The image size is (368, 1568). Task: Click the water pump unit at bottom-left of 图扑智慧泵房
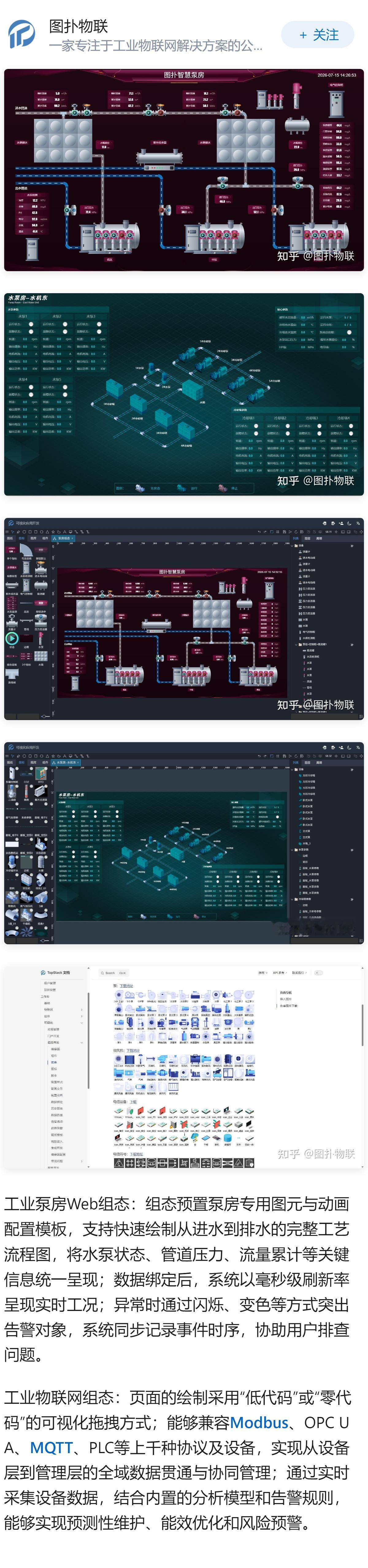click(x=110, y=237)
